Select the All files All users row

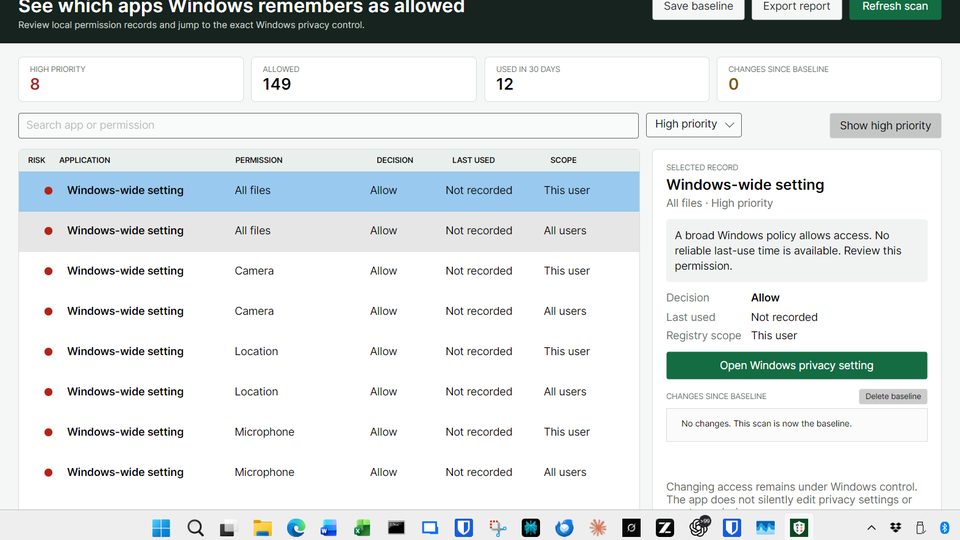coord(329,231)
